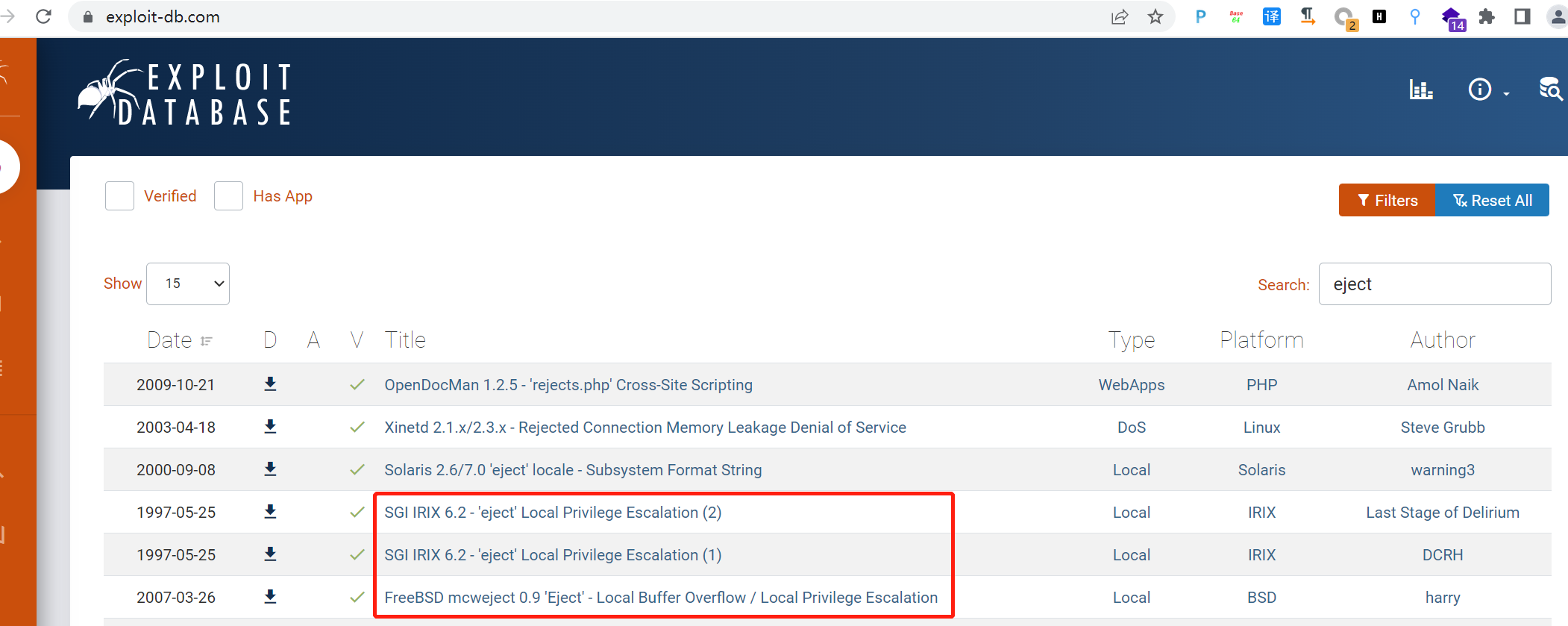This screenshot has height=626, width=1568.
Task: Download SGI IRIX eject Escalation (1) exploit
Action: tap(270, 554)
